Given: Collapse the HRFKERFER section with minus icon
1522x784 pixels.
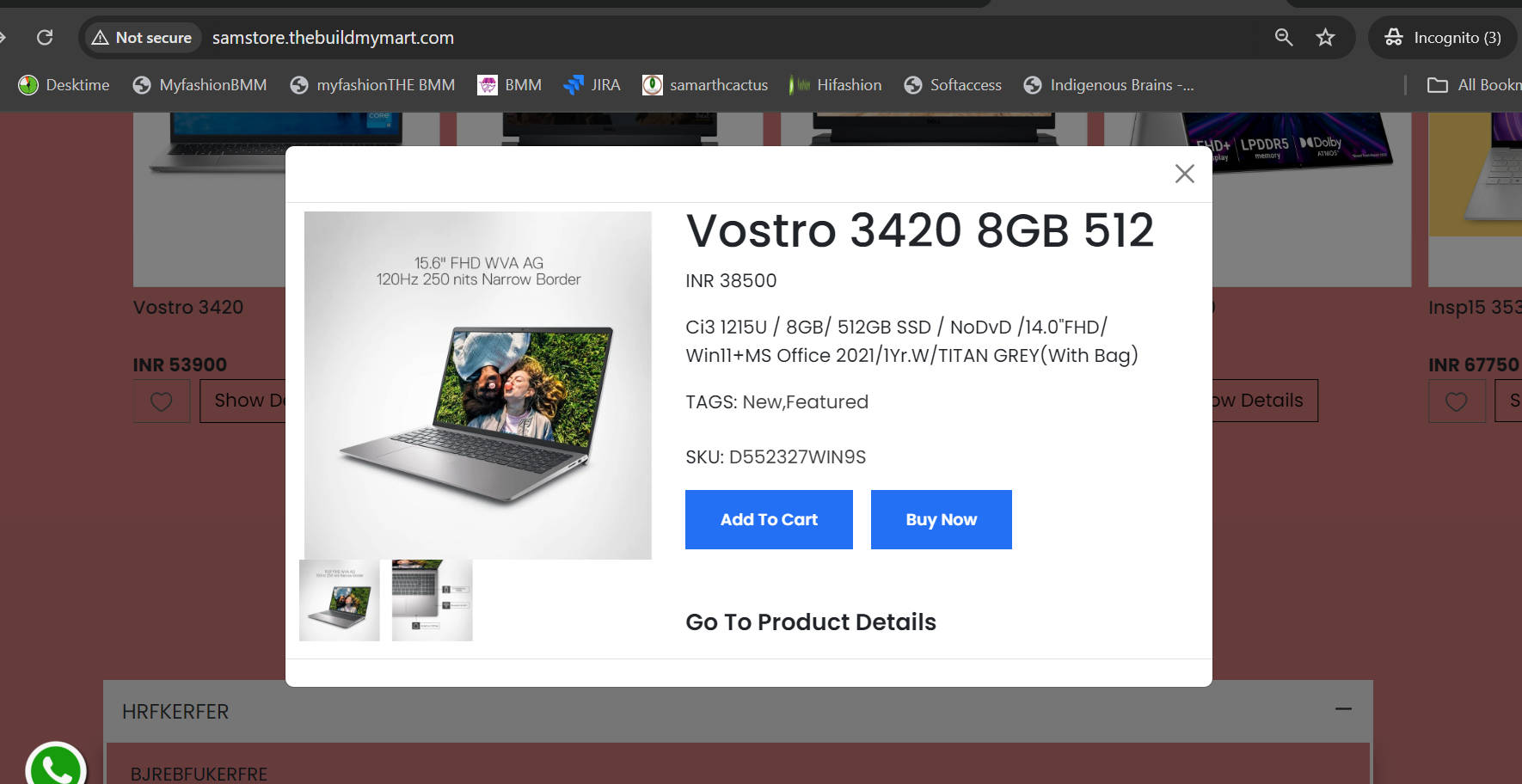Looking at the screenshot, I should coord(1343,709).
